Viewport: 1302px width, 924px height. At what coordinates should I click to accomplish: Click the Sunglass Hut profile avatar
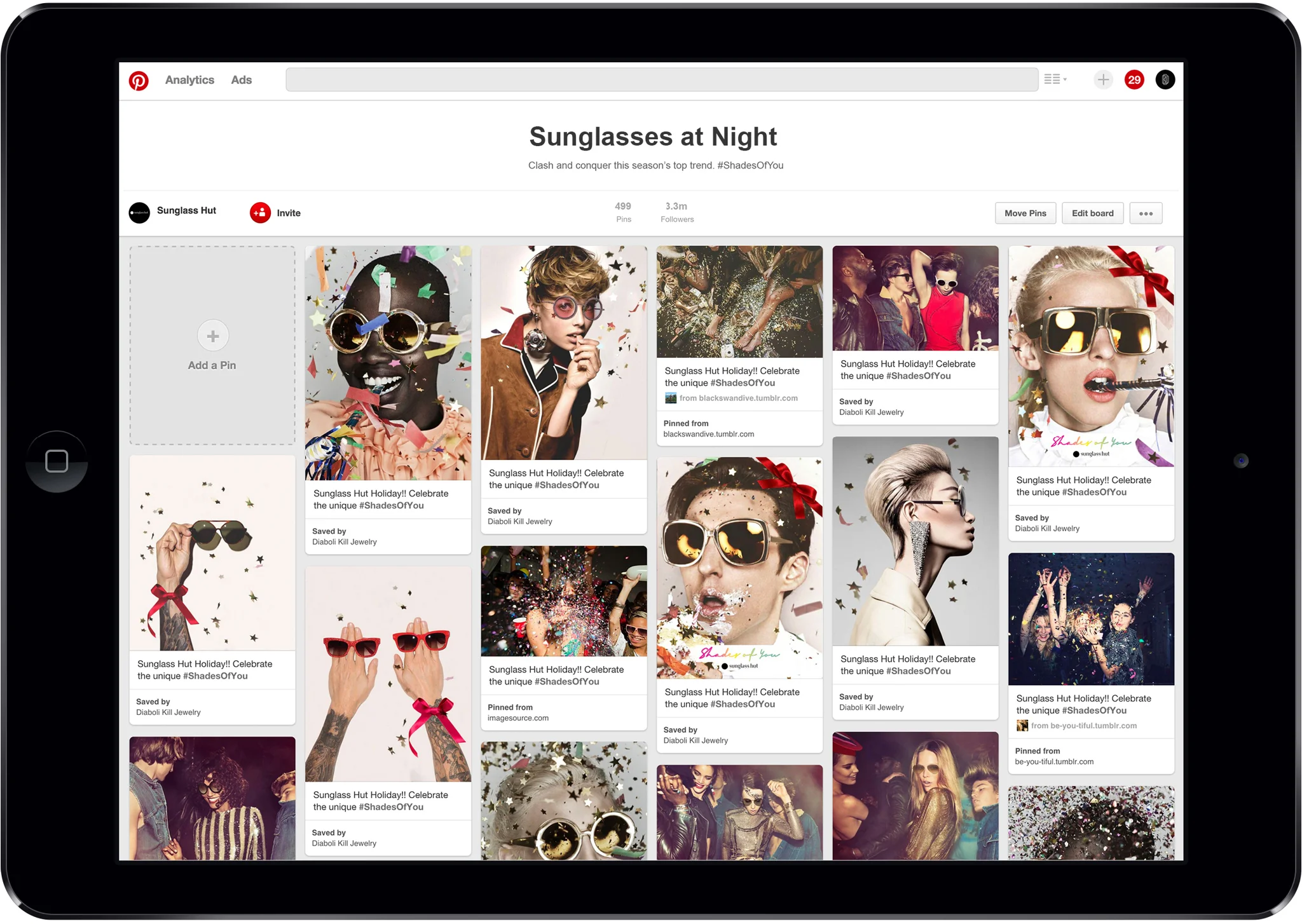(139, 213)
